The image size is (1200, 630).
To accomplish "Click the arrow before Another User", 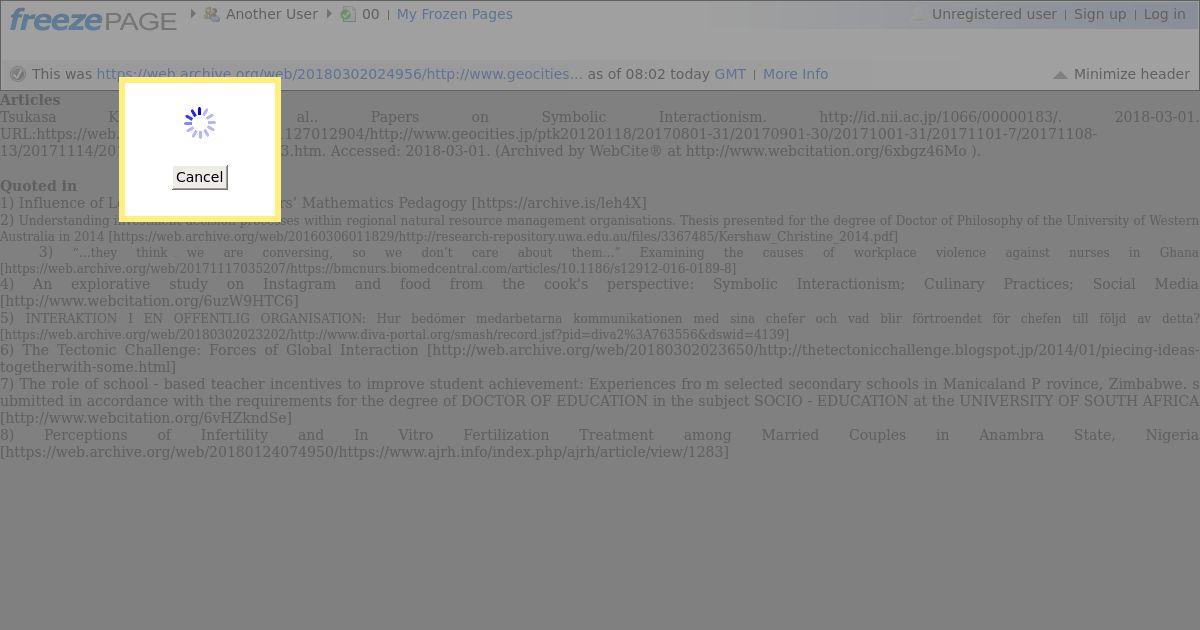I will point(193,14).
